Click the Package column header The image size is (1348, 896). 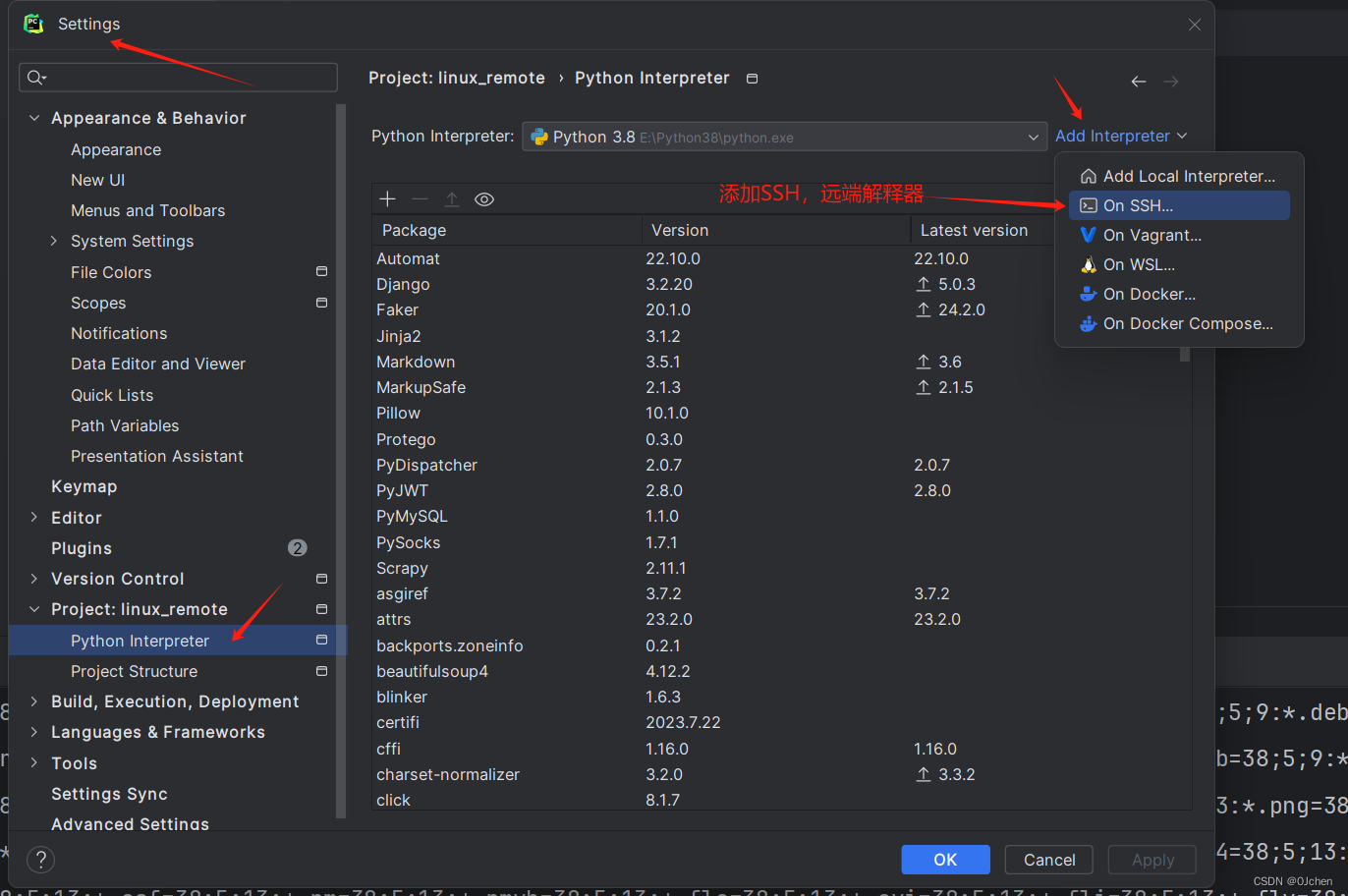[507, 230]
